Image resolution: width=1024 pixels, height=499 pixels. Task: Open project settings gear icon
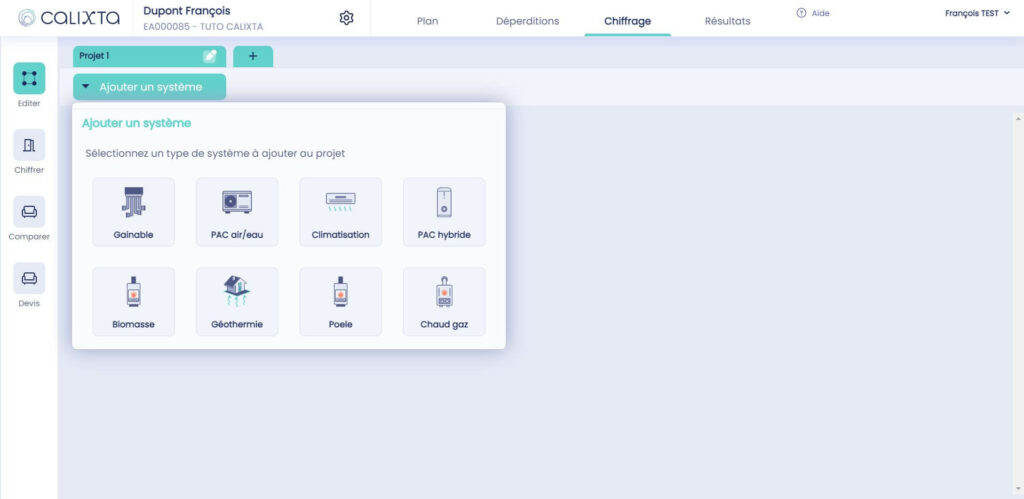pos(347,18)
